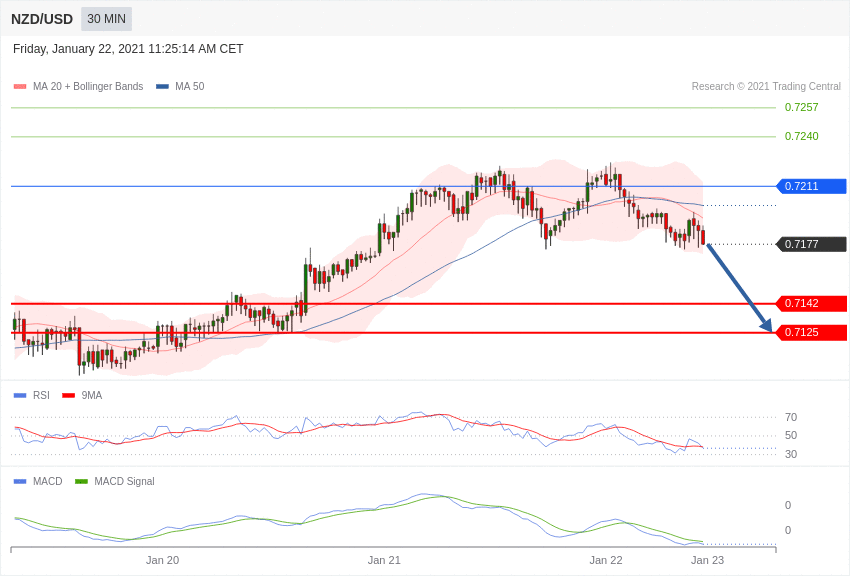Select the date and time text line
Viewport: 850px width, 576px height.
[x=128, y=49]
